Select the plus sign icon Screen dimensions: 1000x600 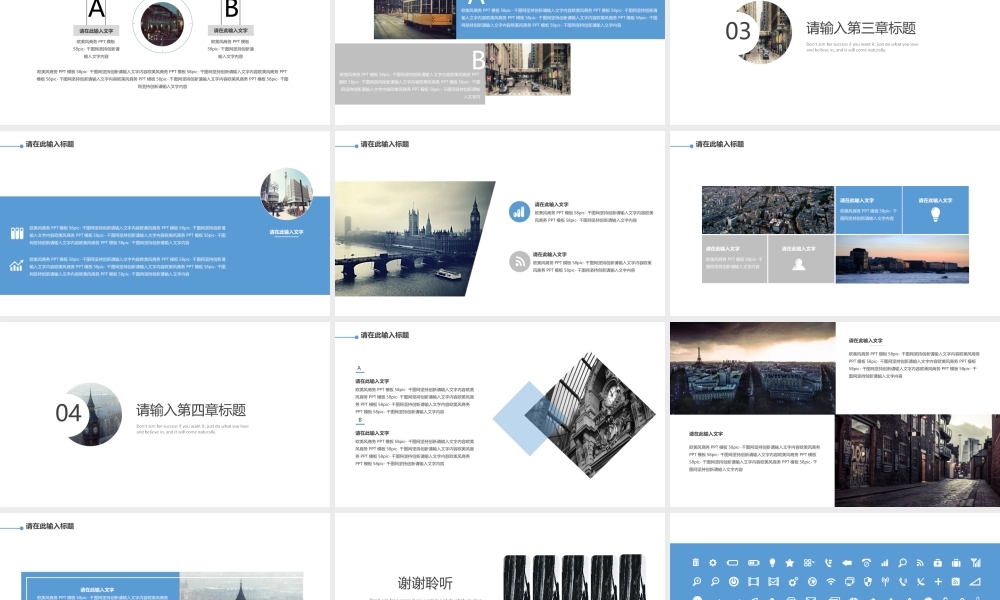pos(938,582)
